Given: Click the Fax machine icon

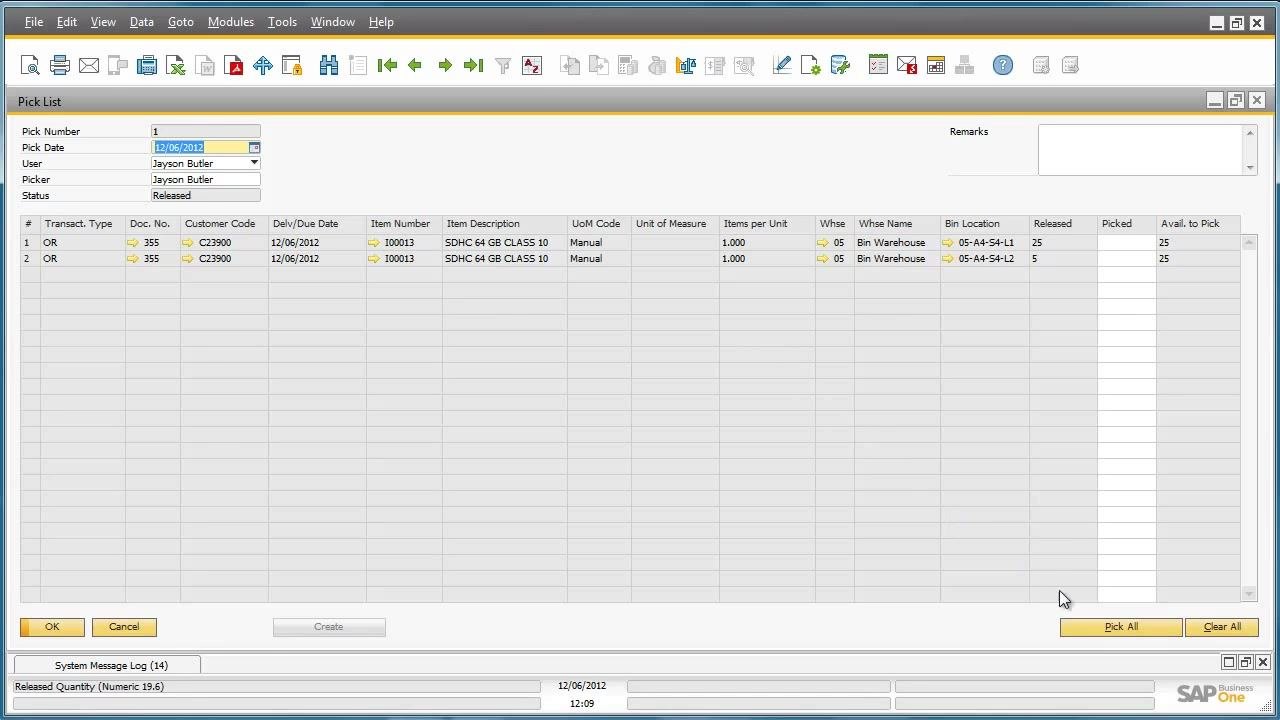Looking at the screenshot, I should [x=147, y=66].
